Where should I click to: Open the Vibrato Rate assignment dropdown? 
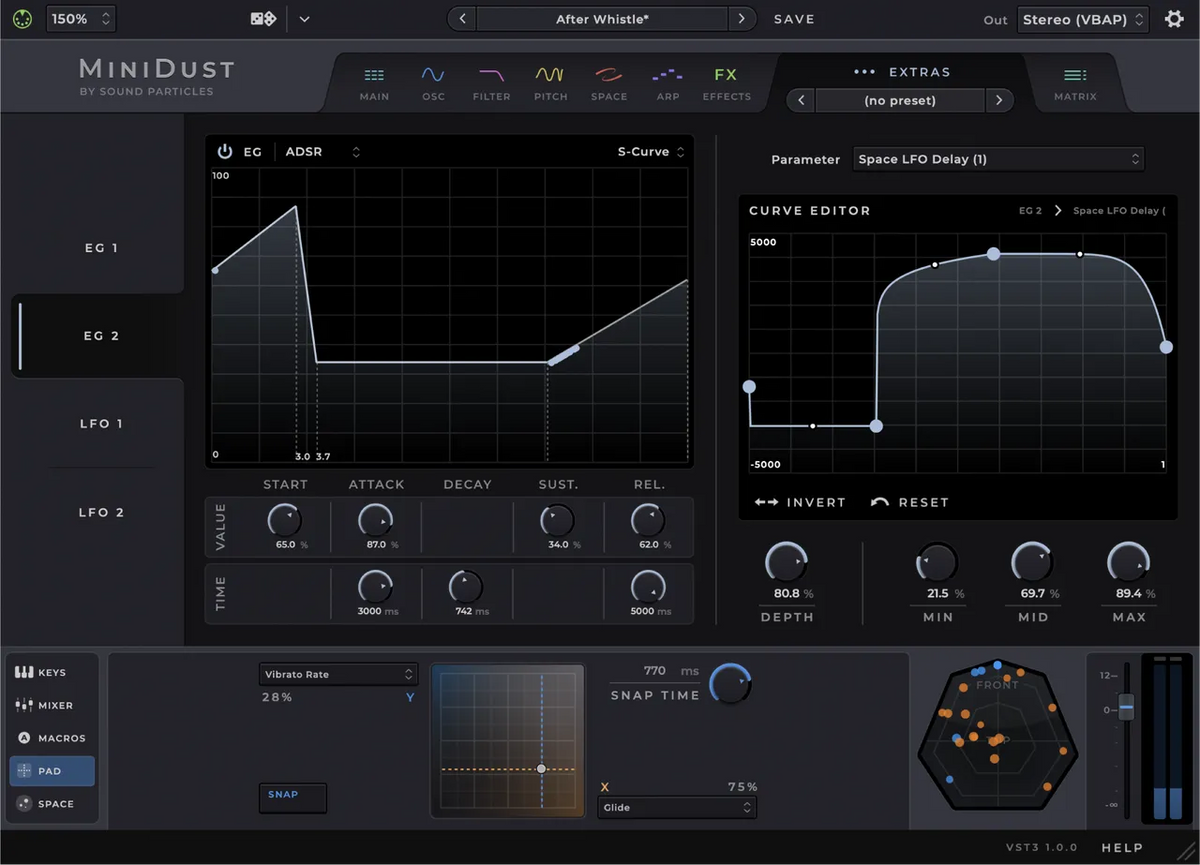337,674
